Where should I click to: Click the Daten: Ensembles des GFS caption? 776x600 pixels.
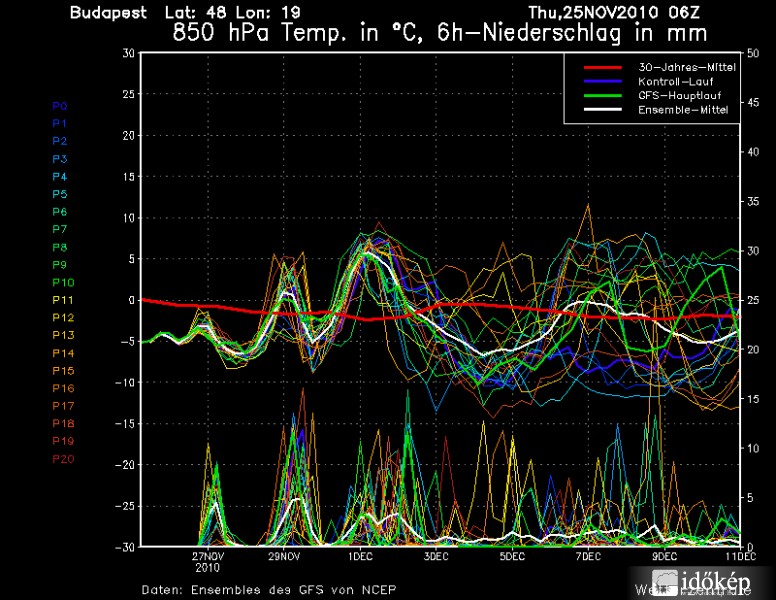[x=269, y=590]
